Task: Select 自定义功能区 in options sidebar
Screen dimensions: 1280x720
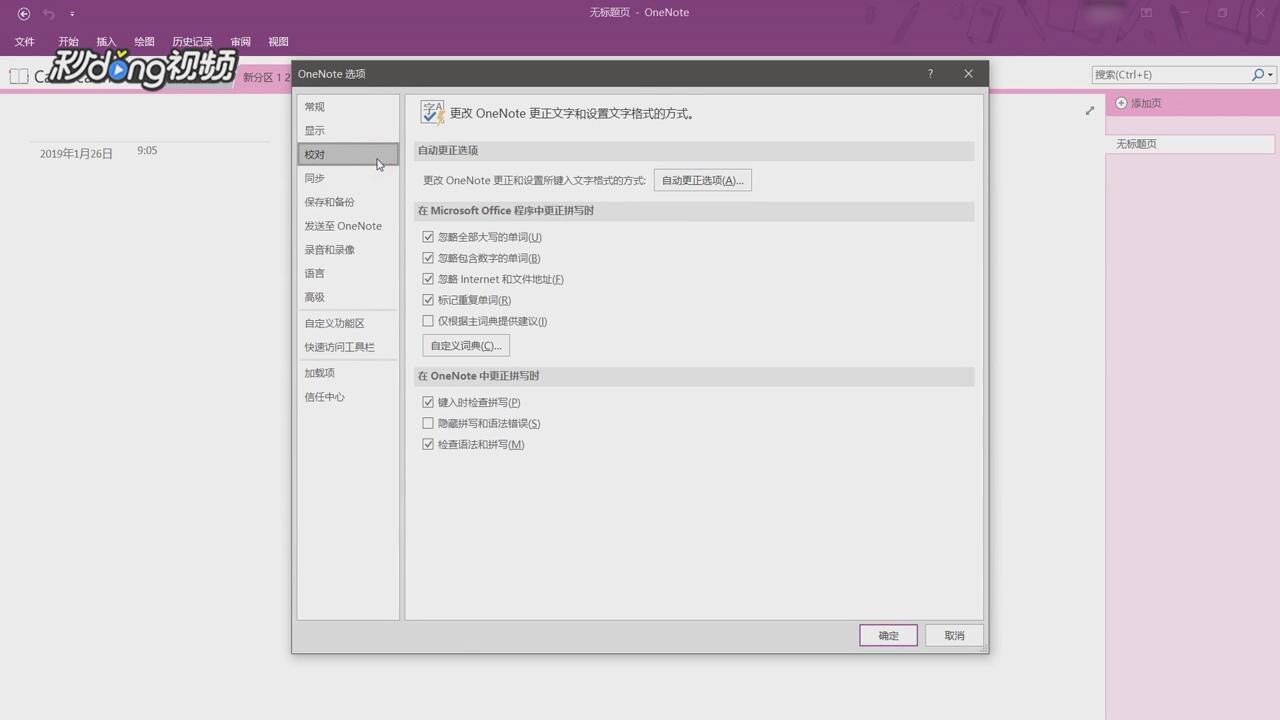Action: 348,323
